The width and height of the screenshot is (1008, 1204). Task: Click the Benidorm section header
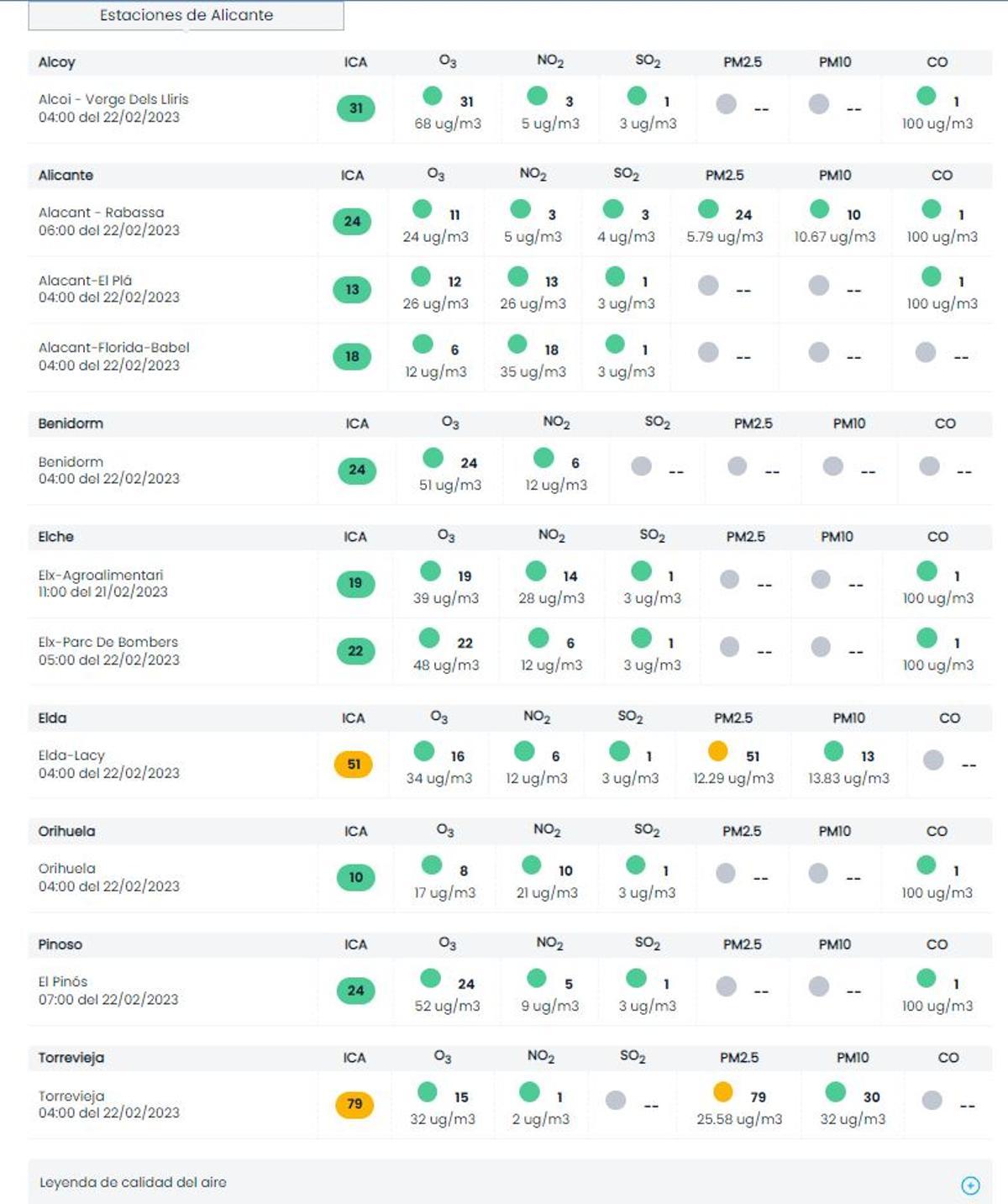coord(71,423)
